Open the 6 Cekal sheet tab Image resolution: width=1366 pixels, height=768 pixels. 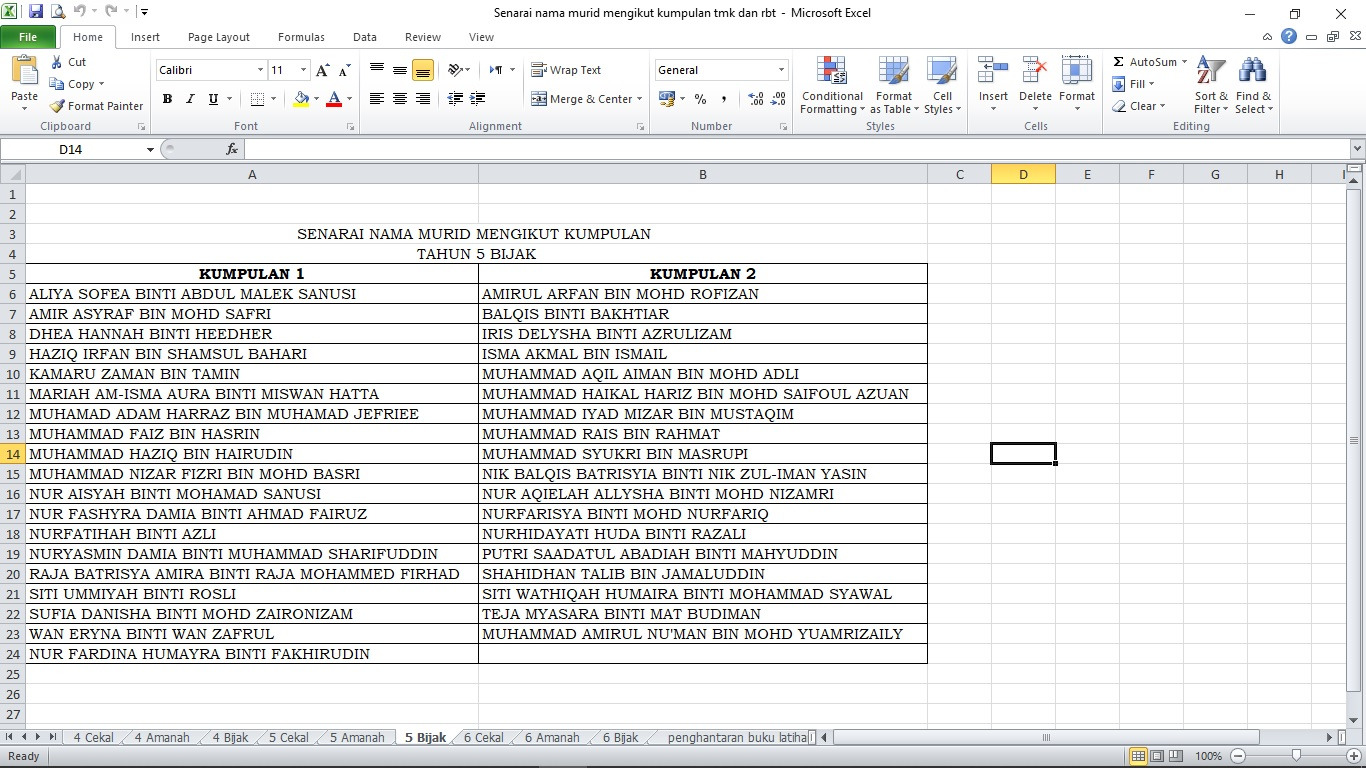[484, 738]
